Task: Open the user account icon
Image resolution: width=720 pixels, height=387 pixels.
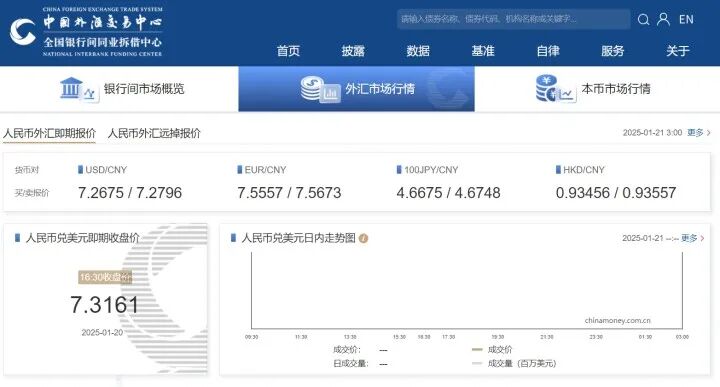Action: 663,19
